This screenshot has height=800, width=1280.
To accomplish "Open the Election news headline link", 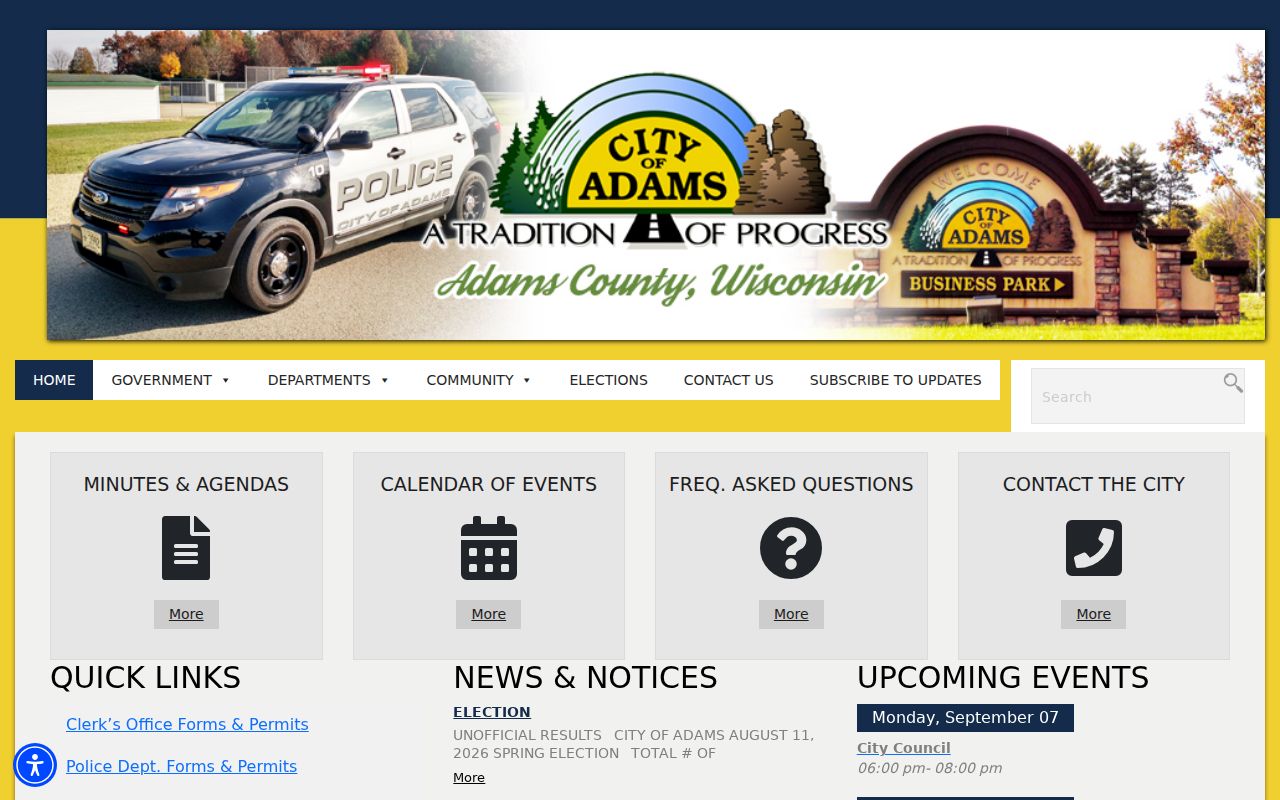I will tap(492, 712).
